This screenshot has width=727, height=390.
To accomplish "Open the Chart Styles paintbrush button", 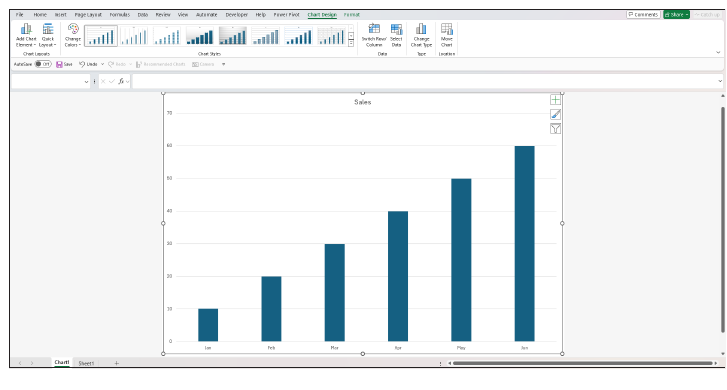I will tap(555, 115).
